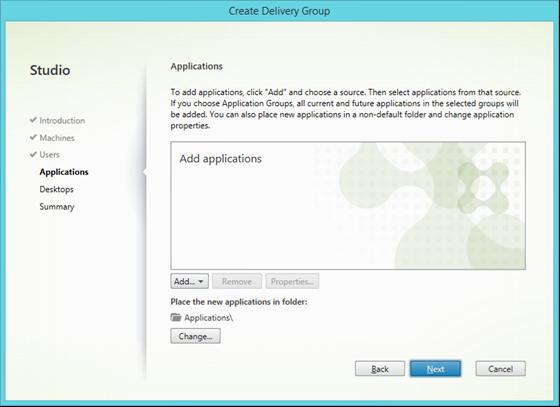Click inside the Add applications list area

click(348, 206)
